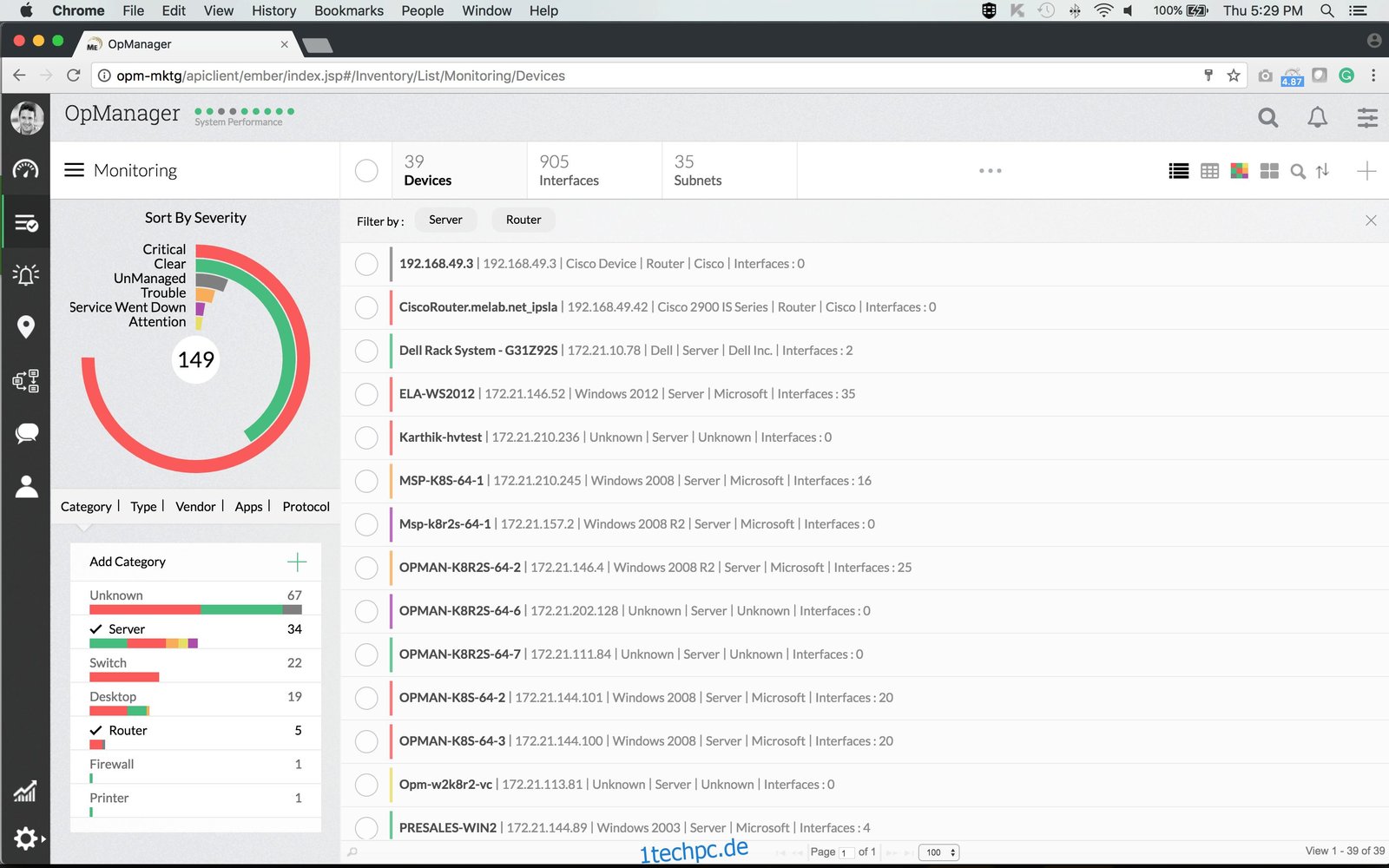The width and height of the screenshot is (1389, 868).
Task: Toggle select-all circle beside Devices
Action: (x=366, y=171)
